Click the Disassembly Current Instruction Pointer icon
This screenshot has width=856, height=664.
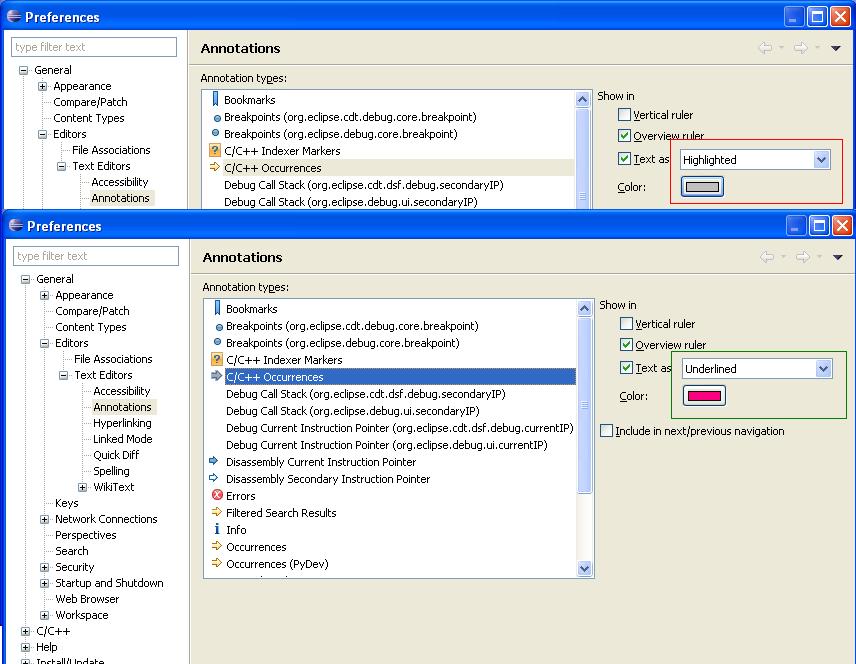214,461
